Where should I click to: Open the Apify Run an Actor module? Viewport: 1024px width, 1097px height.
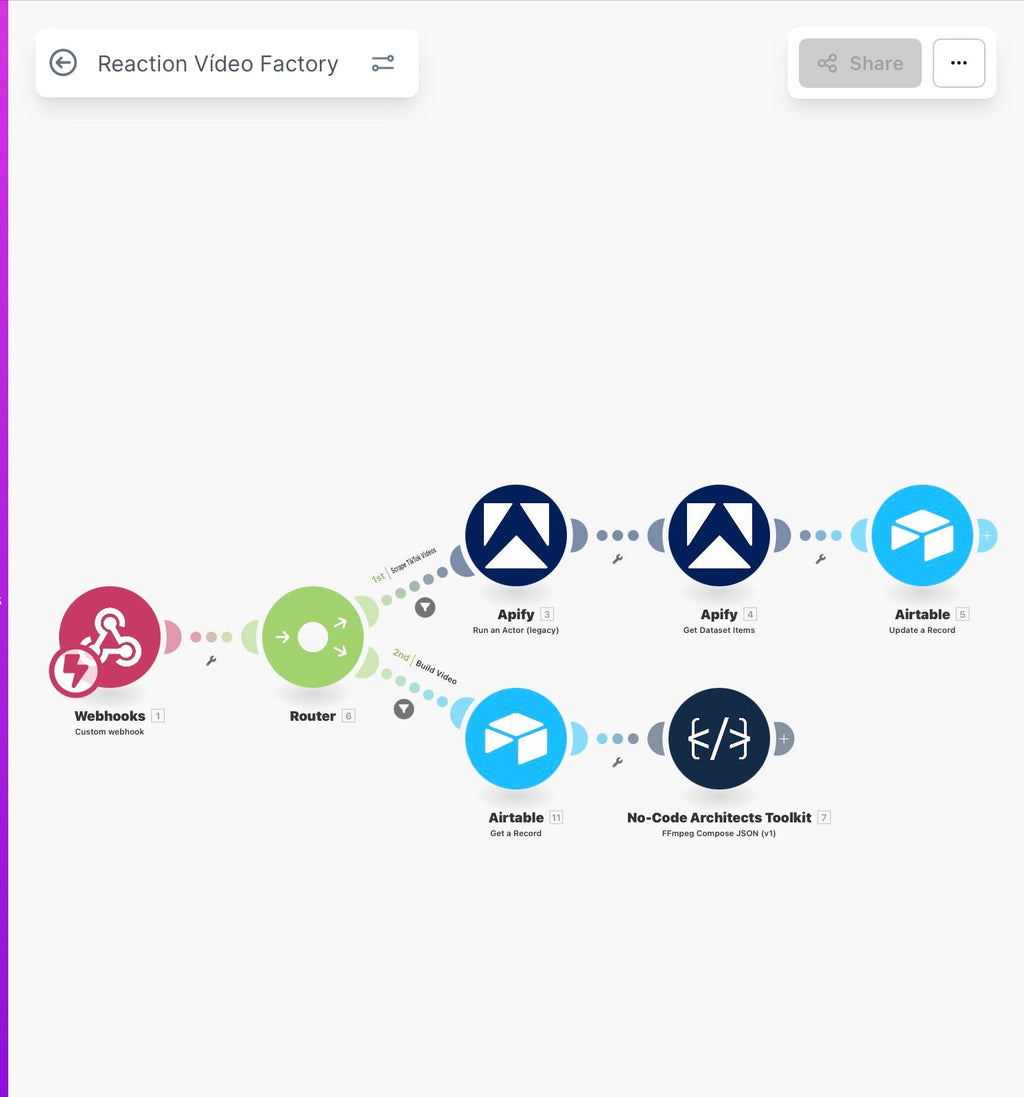[516, 534]
